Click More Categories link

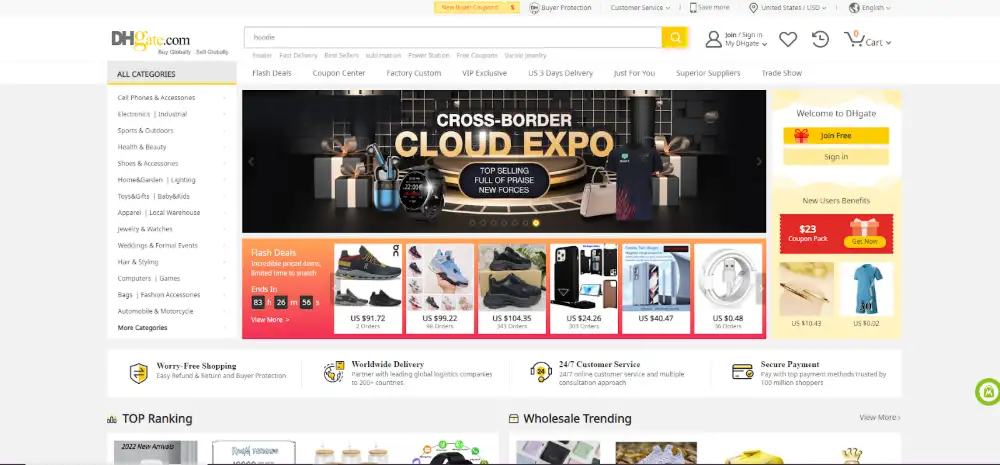pos(142,327)
